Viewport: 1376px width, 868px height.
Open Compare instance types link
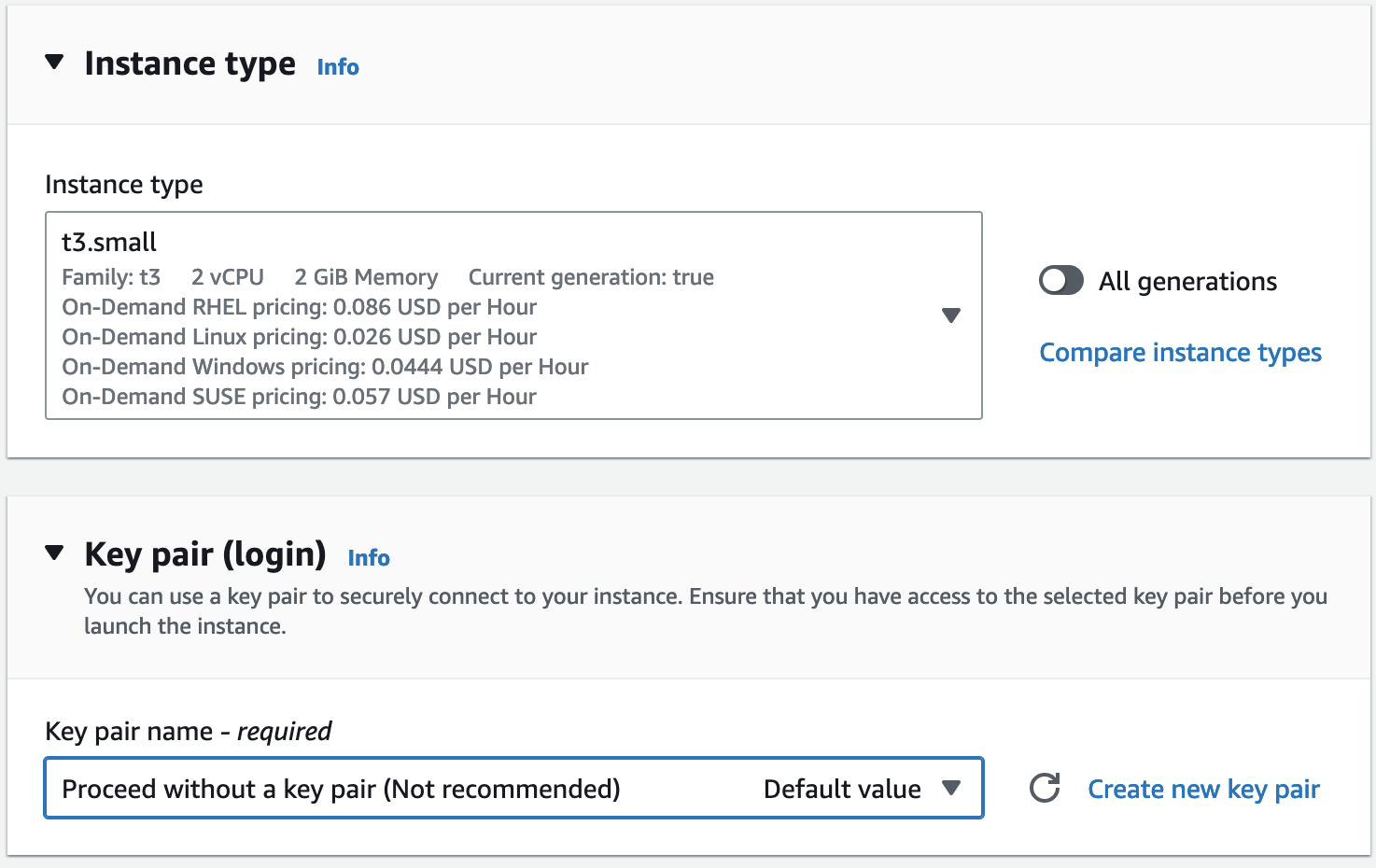tap(1180, 353)
